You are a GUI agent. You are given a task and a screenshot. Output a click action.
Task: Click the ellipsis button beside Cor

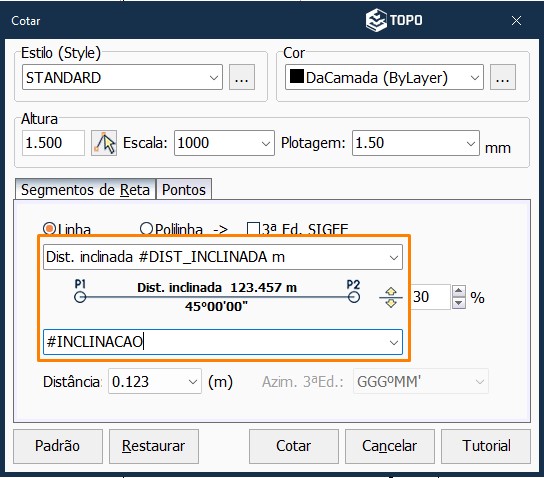pos(503,77)
